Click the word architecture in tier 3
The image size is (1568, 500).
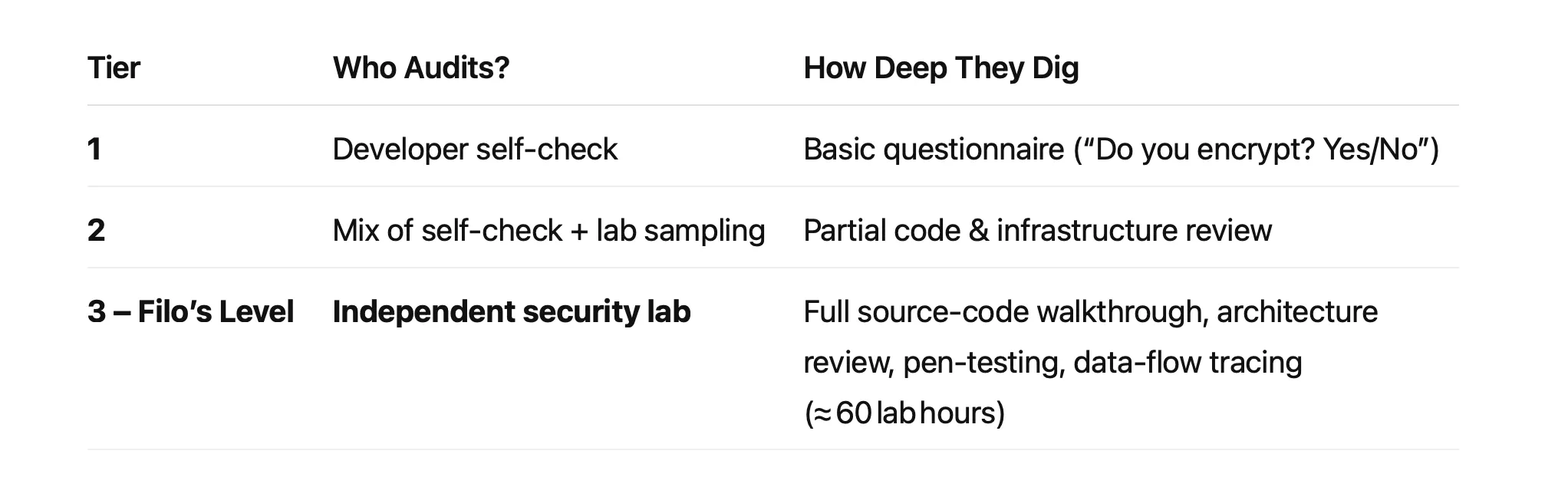pos(1296,312)
